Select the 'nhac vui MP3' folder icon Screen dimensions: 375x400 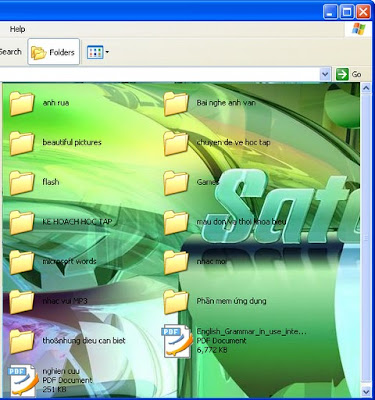[x=22, y=302]
